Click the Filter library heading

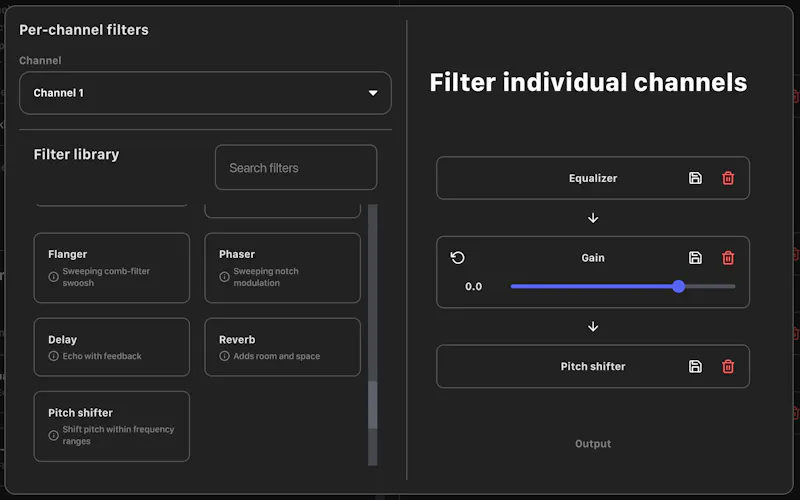coord(77,154)
